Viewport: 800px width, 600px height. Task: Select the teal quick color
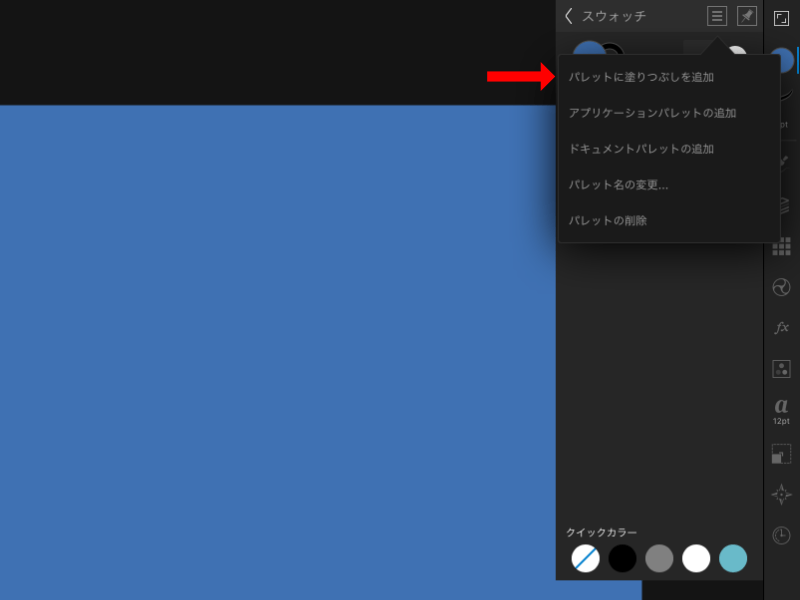point(733,558)
